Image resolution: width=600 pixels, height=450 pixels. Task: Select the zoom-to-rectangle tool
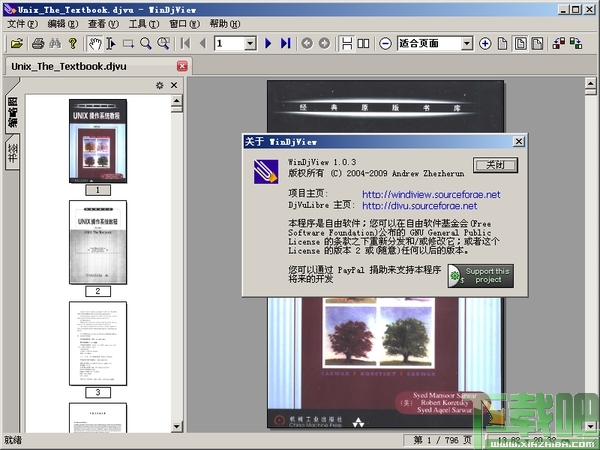pos(163,44)
